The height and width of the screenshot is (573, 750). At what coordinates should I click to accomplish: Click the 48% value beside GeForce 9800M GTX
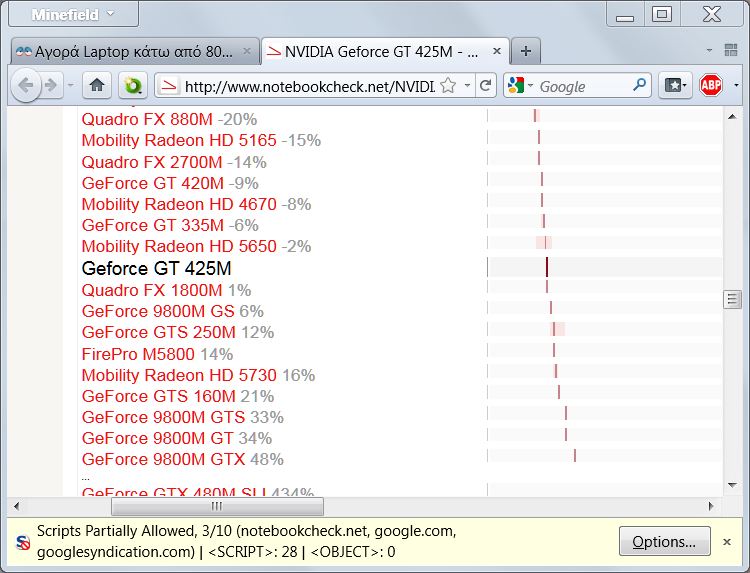(x=267, y=460)
